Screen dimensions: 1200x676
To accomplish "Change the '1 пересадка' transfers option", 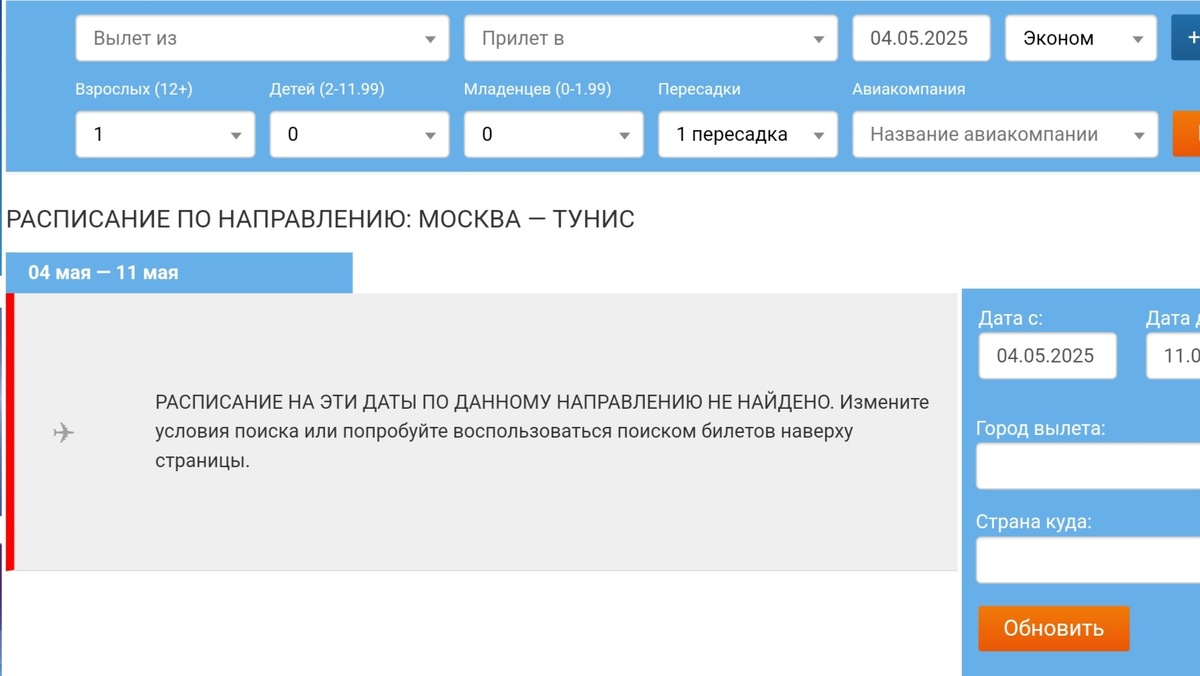I will pos(747,134).
